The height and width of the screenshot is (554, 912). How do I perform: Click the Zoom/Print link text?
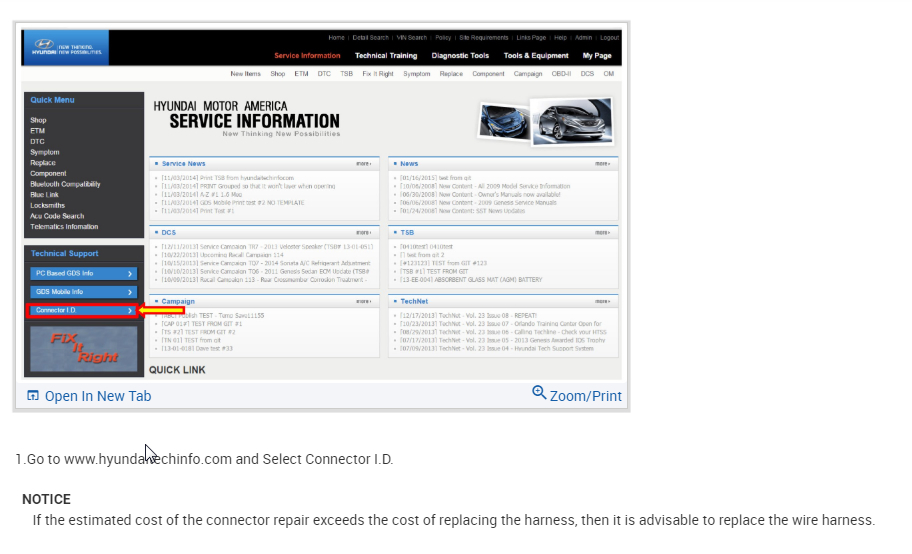click(x=586, y=396)
